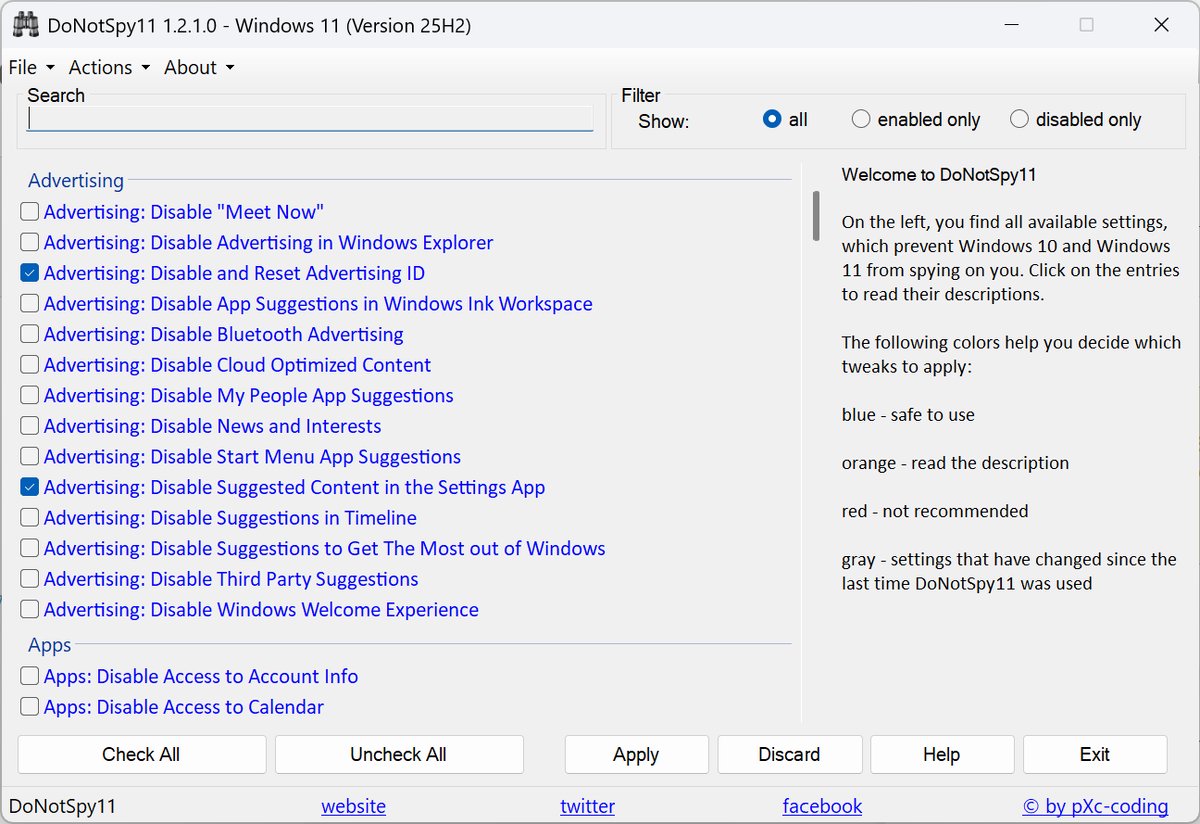Screen dimensions: 1200x824
Task: Click into the Search text field
Action: 310,119
